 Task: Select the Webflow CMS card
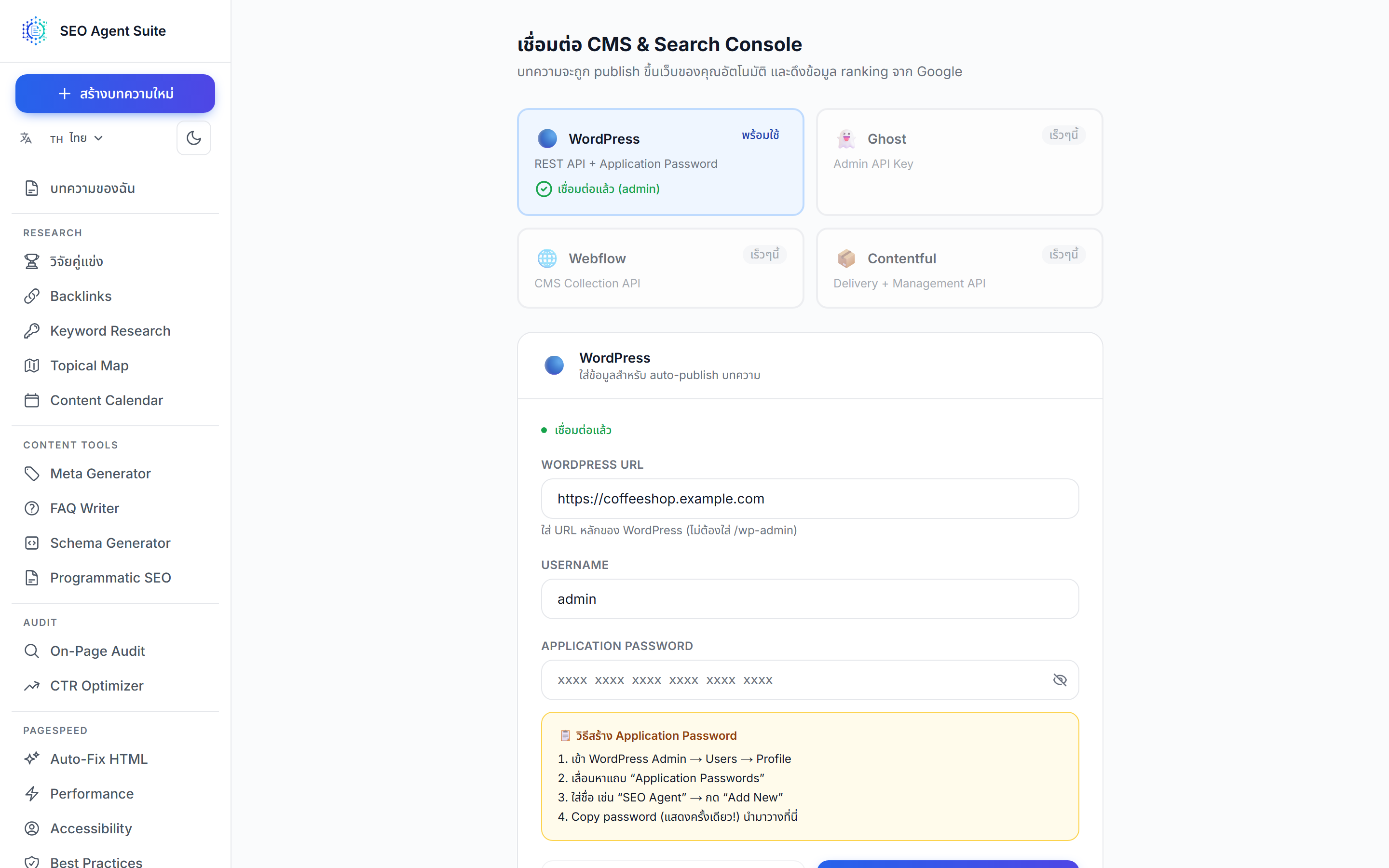[x=660, y=268]
